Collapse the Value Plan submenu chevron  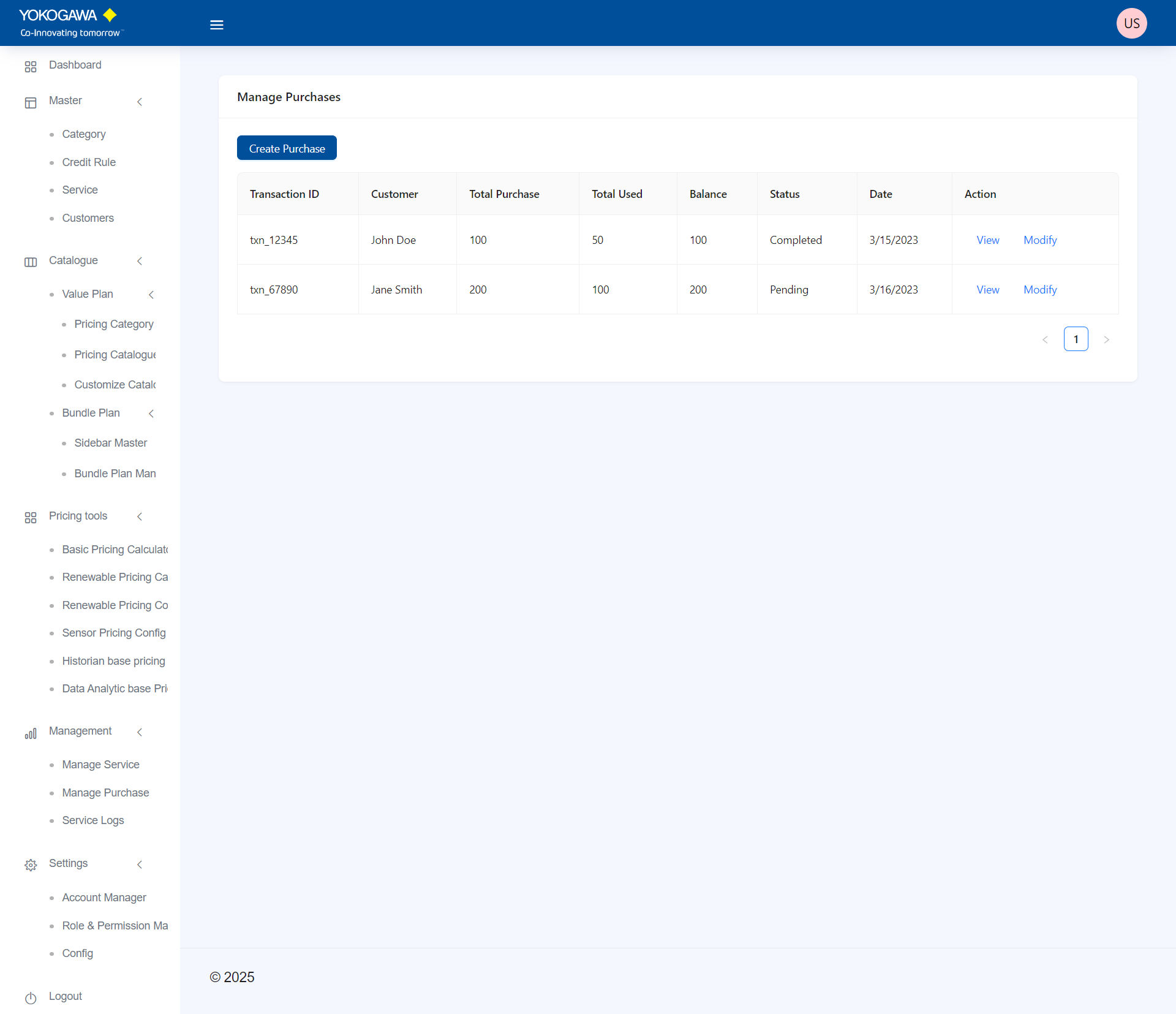tap(151, 295)
